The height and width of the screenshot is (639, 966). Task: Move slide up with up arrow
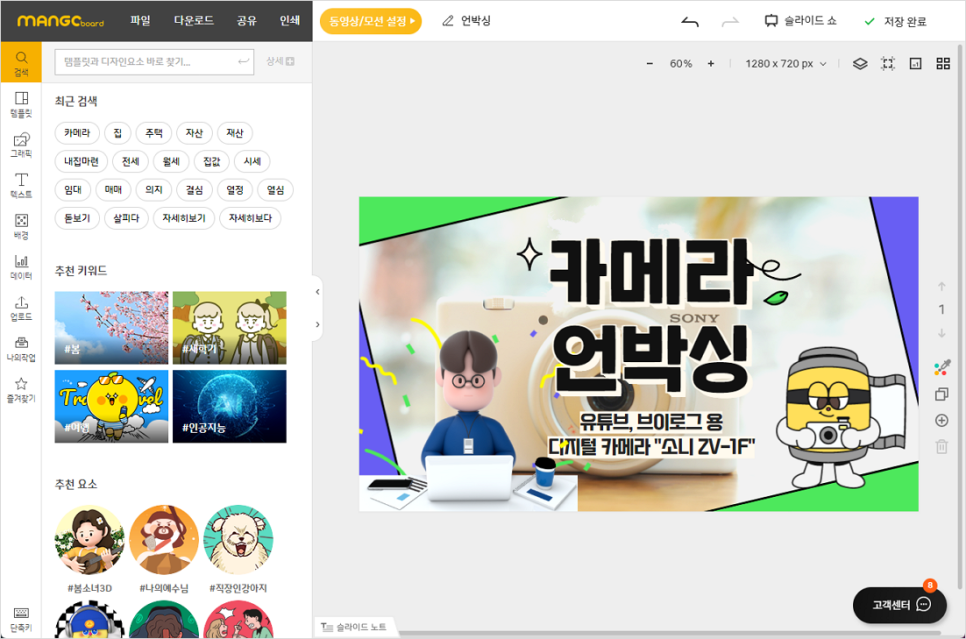941,287
